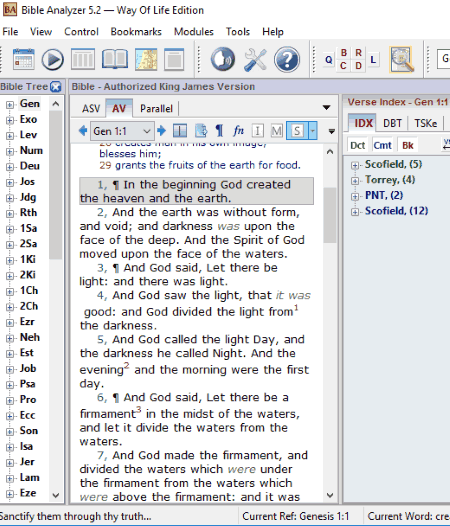Switch to the Parallel tab
450x526 pixels.
coord(156,108)
